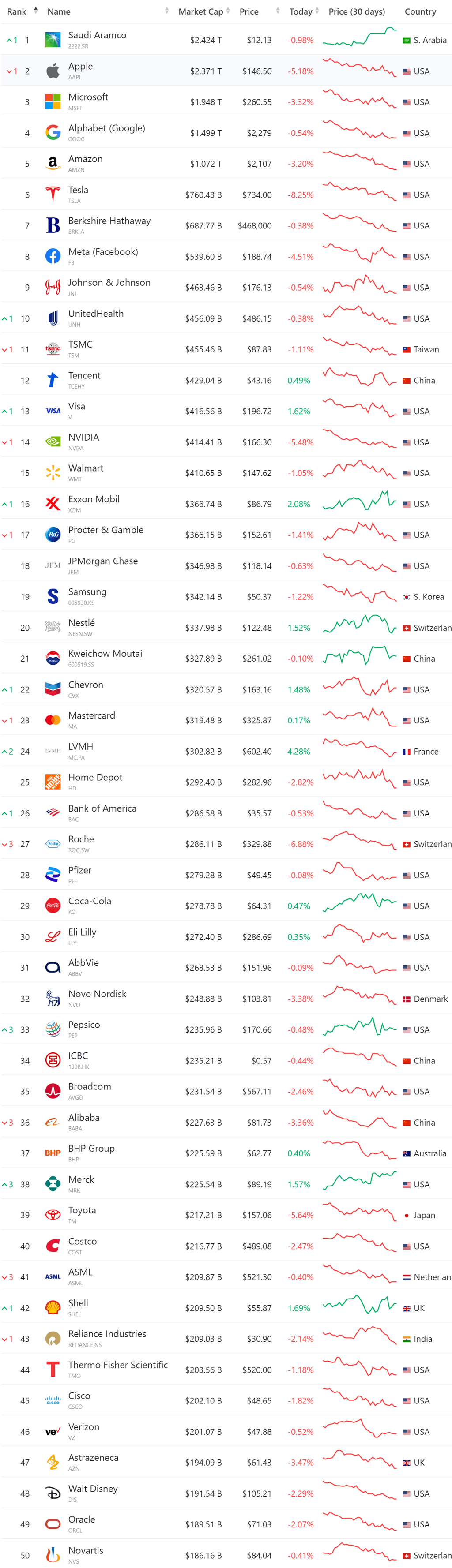Viewport: 452px width, 1568px height.
Task: Click the Samsung logo icon
Action: (x=53, y=596)
